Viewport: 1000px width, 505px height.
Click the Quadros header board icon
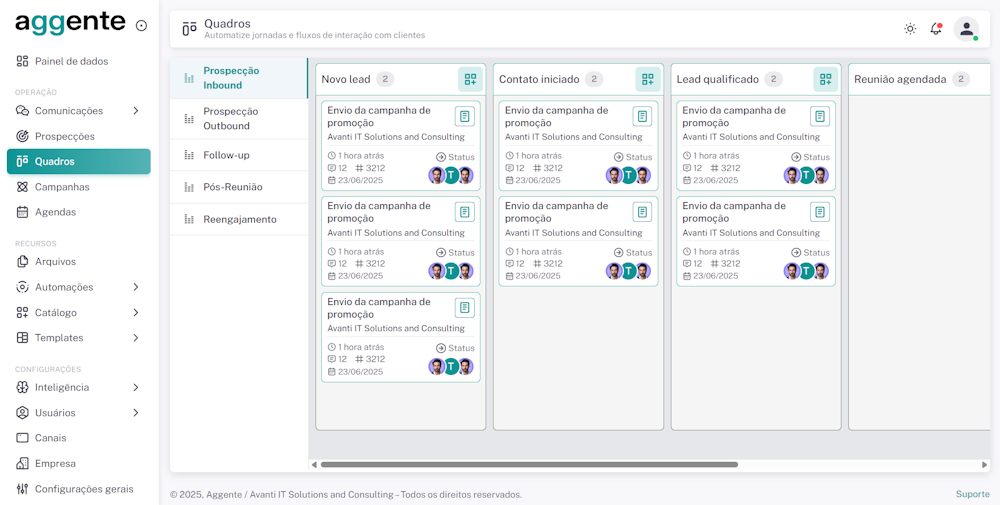click(189, 29)
